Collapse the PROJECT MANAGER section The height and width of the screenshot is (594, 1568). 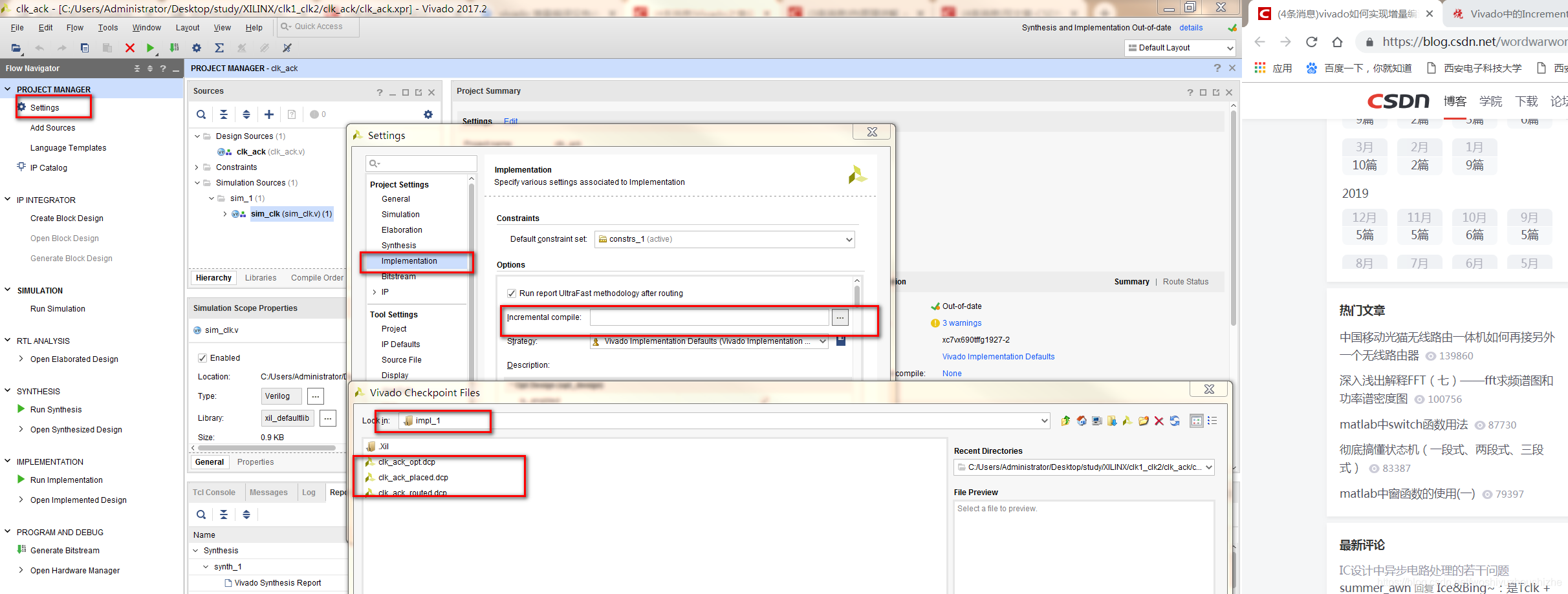point(8,89)
